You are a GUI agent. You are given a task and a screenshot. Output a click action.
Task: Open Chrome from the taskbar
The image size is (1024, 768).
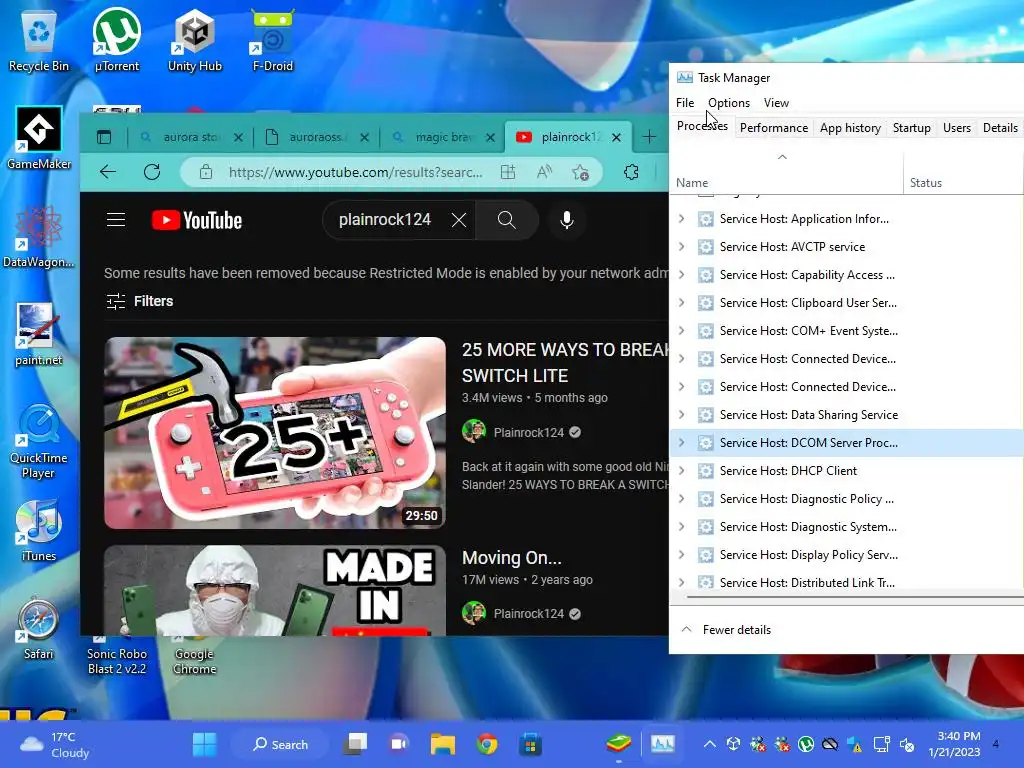pos(487,744)
